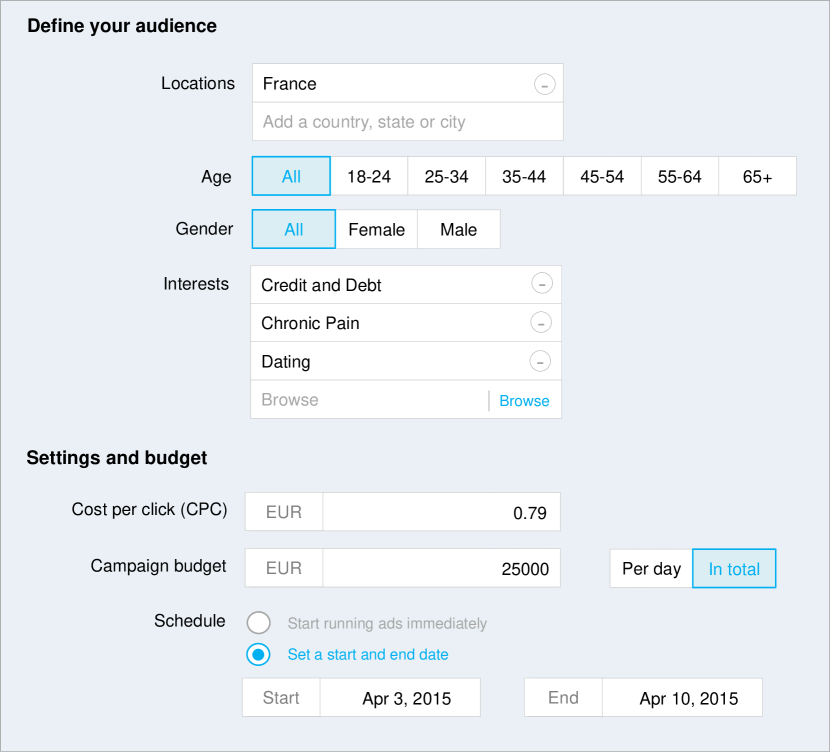Open the start date Apr 3, 2015
830x752 pixels.
tap(400, 697)
